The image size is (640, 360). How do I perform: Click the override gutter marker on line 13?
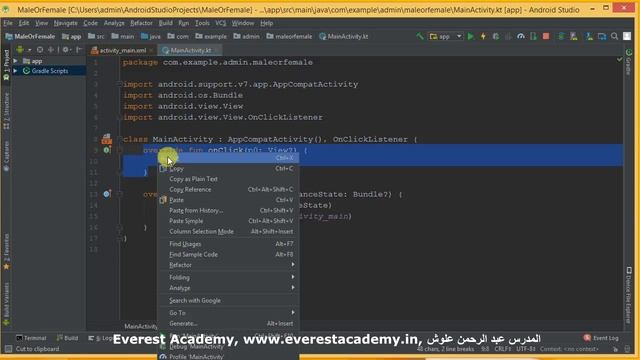107,194
